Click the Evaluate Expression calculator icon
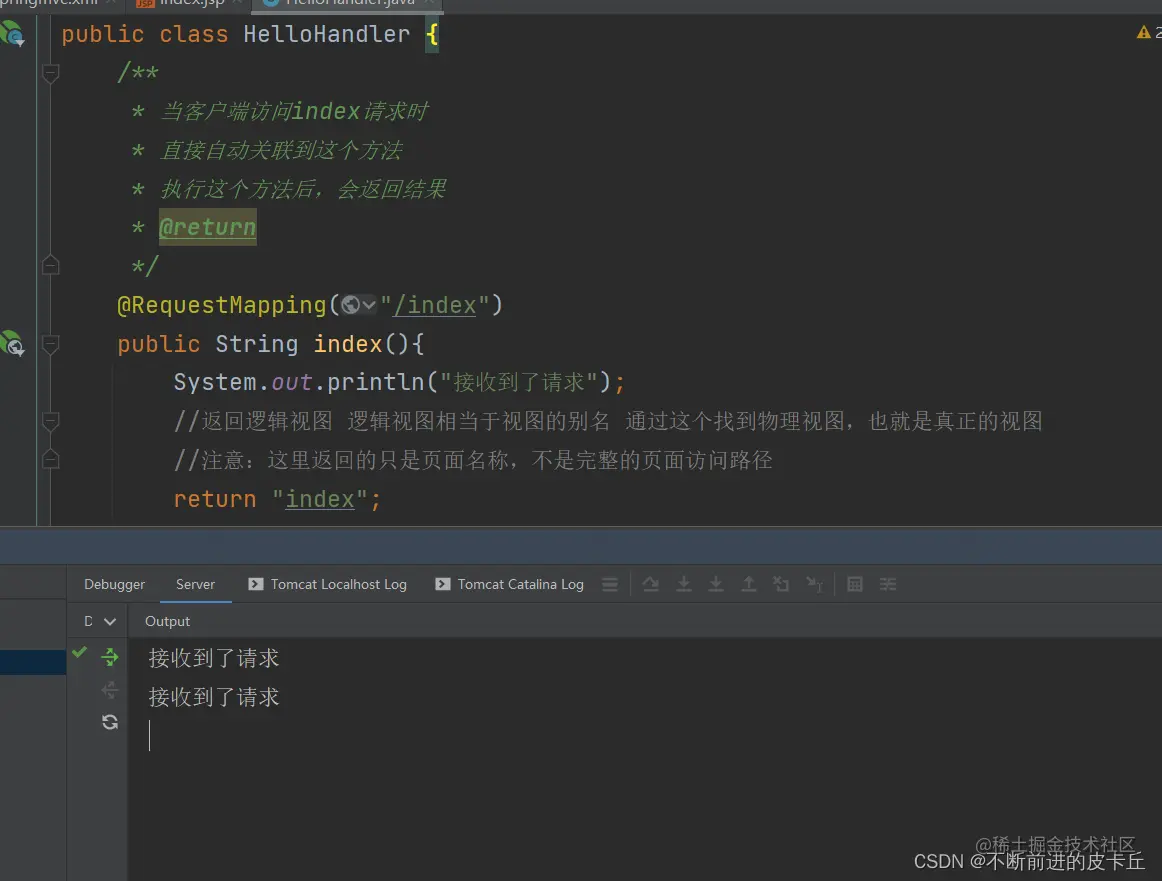The height and width of the screenshot is (881, 1162). point(854,585)
